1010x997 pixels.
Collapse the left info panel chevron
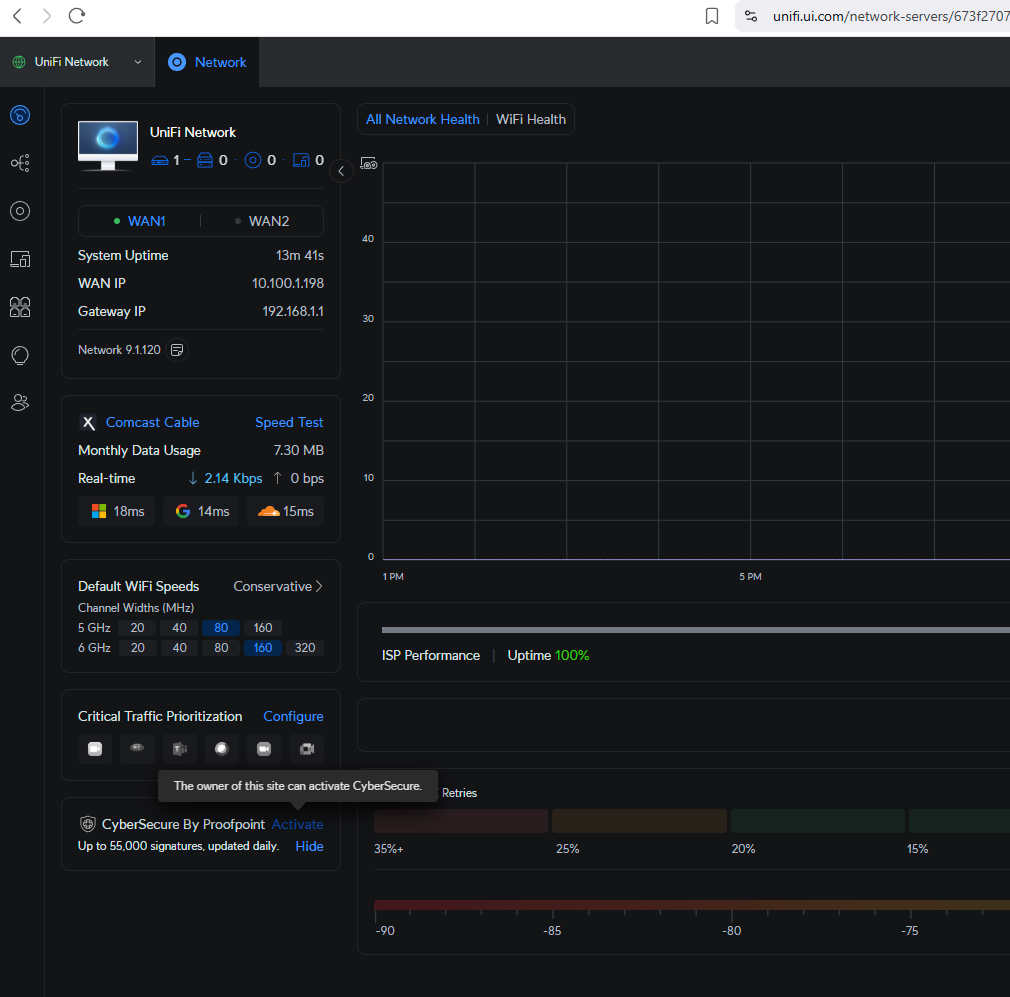(x=341, y=171)
